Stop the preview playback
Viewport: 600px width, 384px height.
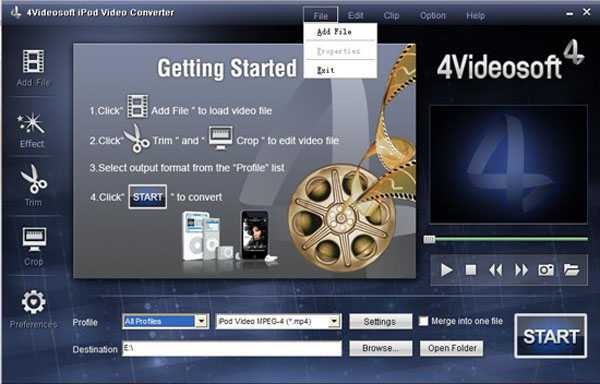[471, 270]
